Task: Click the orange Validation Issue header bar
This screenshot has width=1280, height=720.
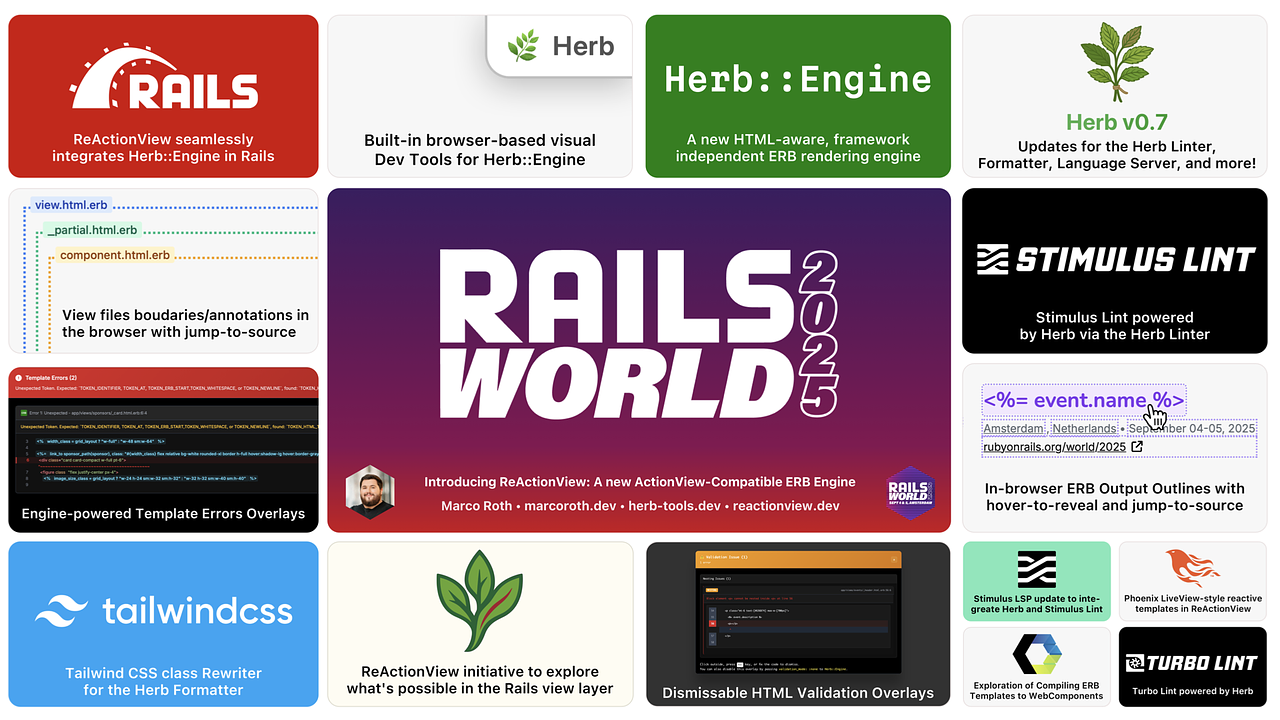Action: (x=797, y=558)
